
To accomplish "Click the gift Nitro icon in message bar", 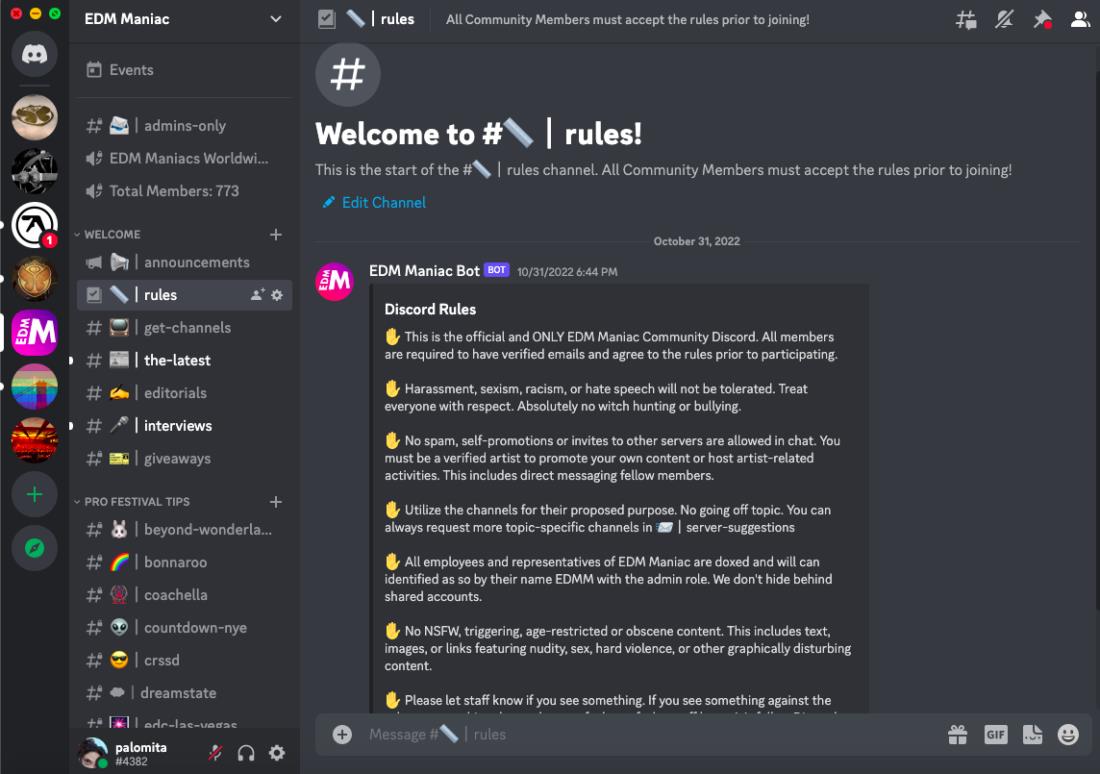I will pos(958,734).
